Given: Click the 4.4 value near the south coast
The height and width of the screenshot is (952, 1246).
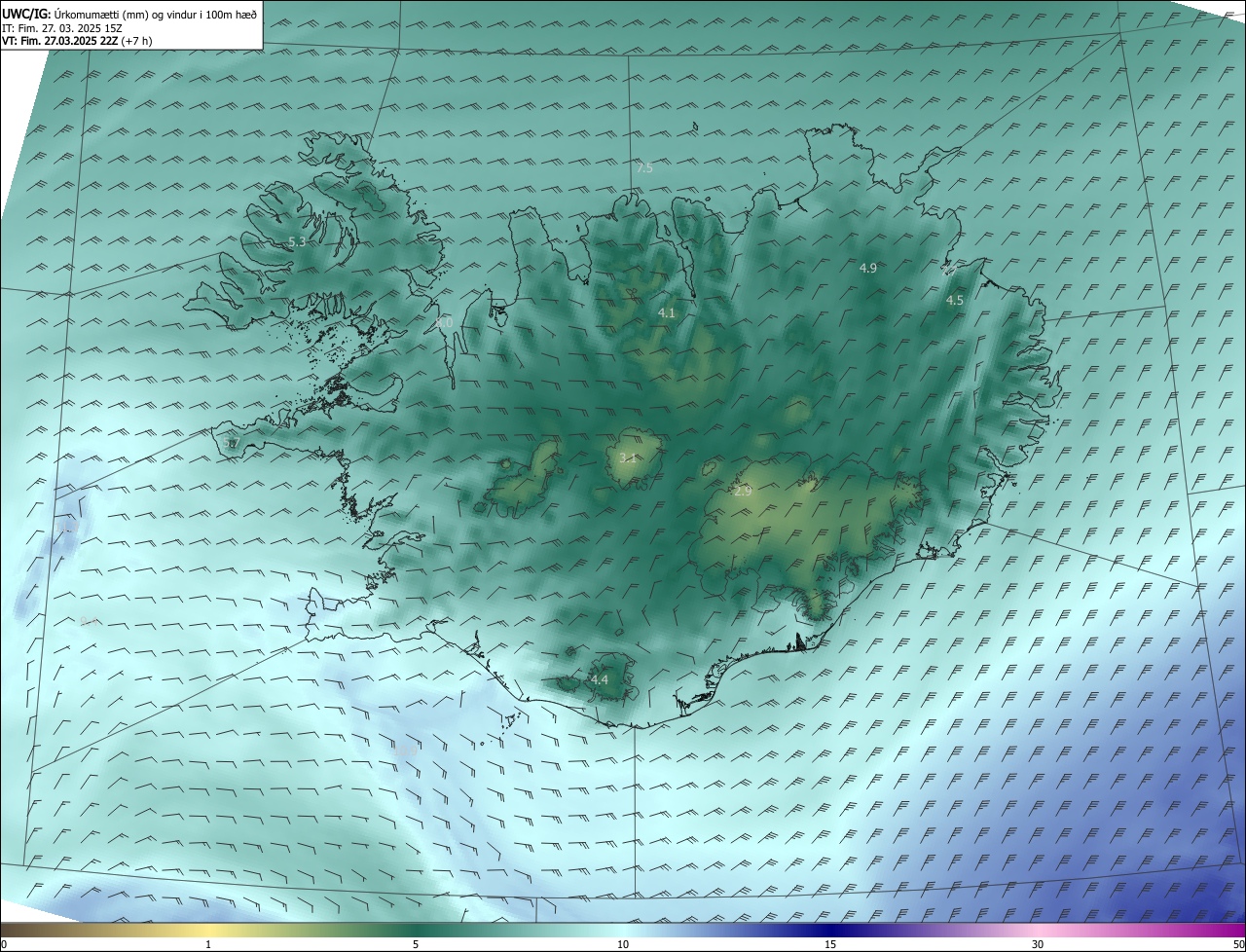Looking at the screenshot, I should (x=599, y=680).
